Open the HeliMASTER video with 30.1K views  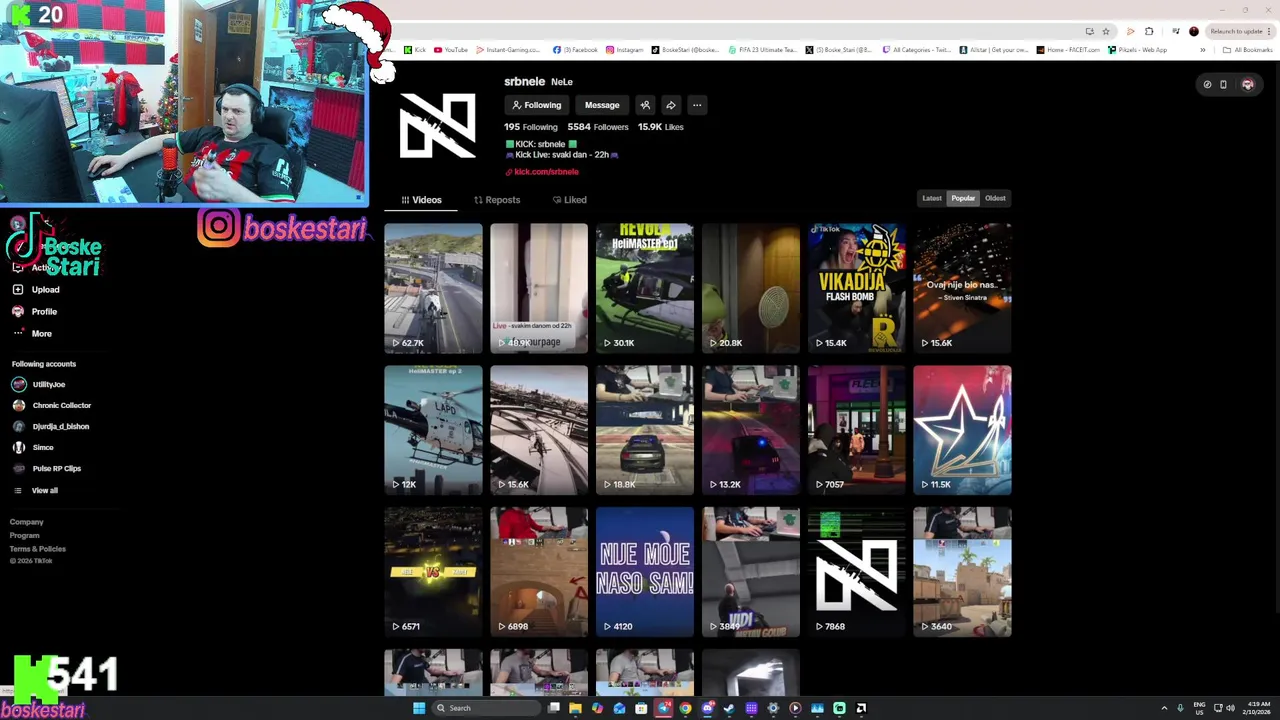pyautogui.click(x=645, y=288)
